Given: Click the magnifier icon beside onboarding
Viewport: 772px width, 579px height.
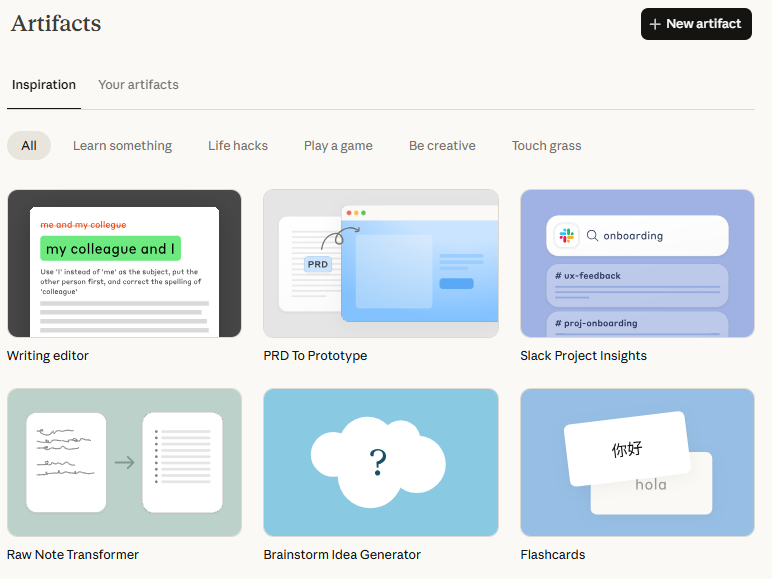Looking at the screenshot, I should (592, 236).
